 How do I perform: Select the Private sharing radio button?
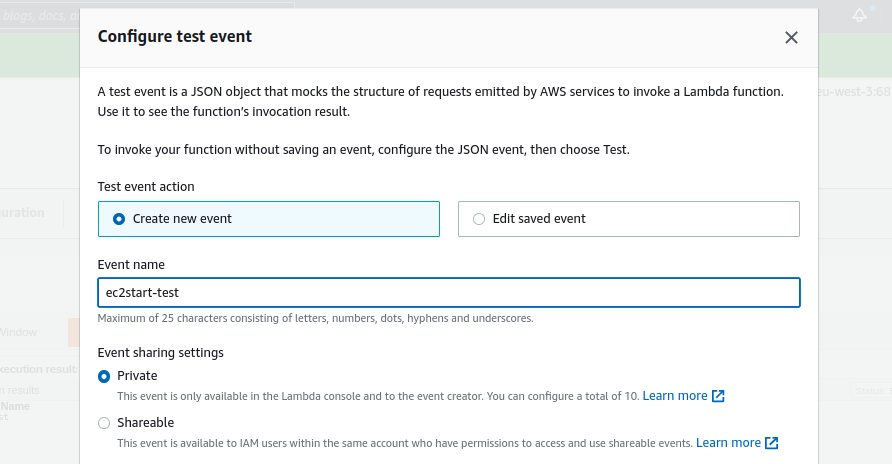pyautogui.click(x=104, y=376)
